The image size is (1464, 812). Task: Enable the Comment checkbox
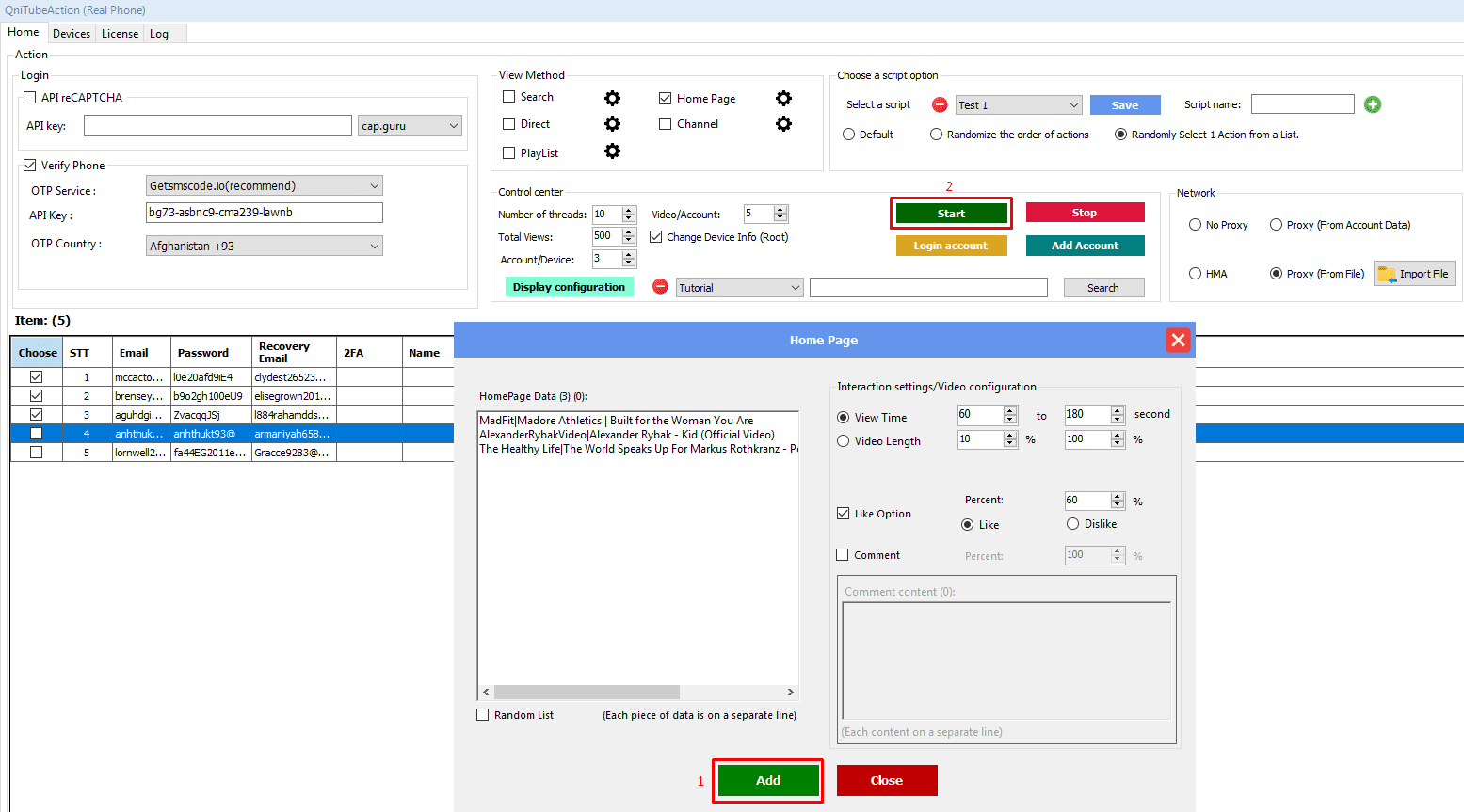843,555
